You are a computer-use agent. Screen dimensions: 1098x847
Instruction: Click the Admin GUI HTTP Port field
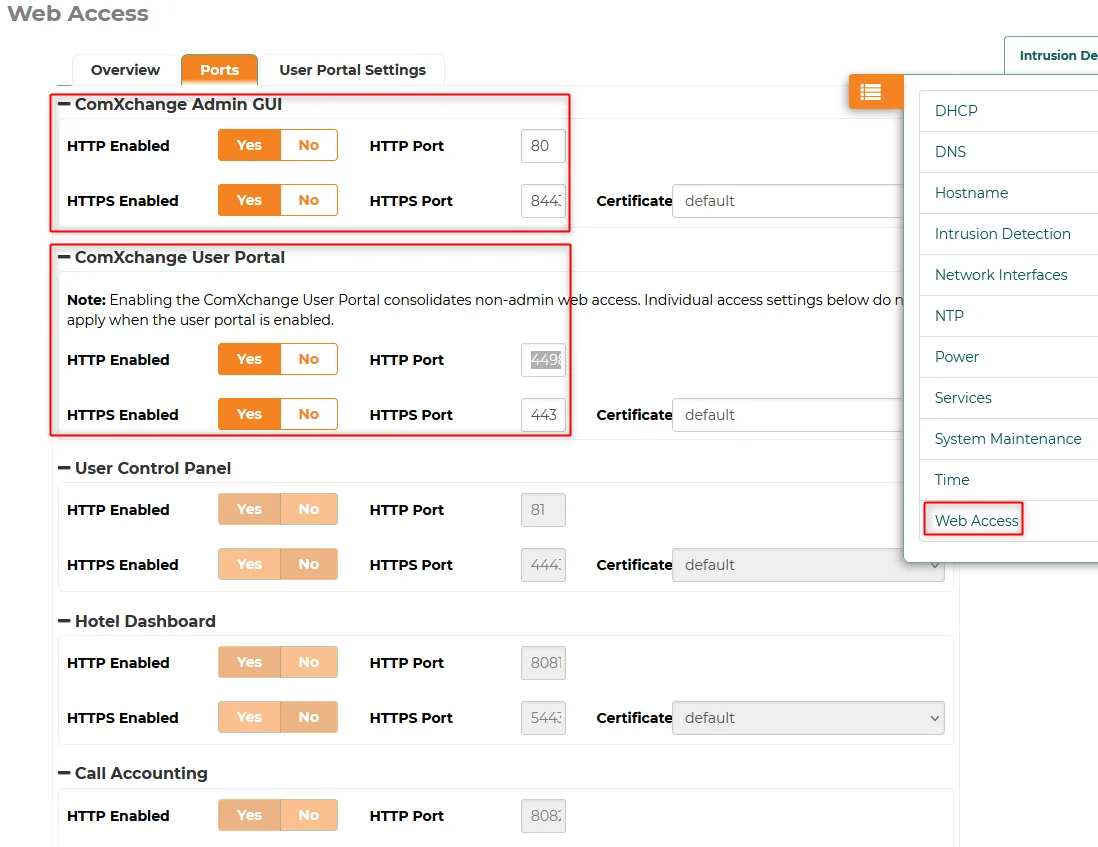pyautogui.click(x=543, y=146)
